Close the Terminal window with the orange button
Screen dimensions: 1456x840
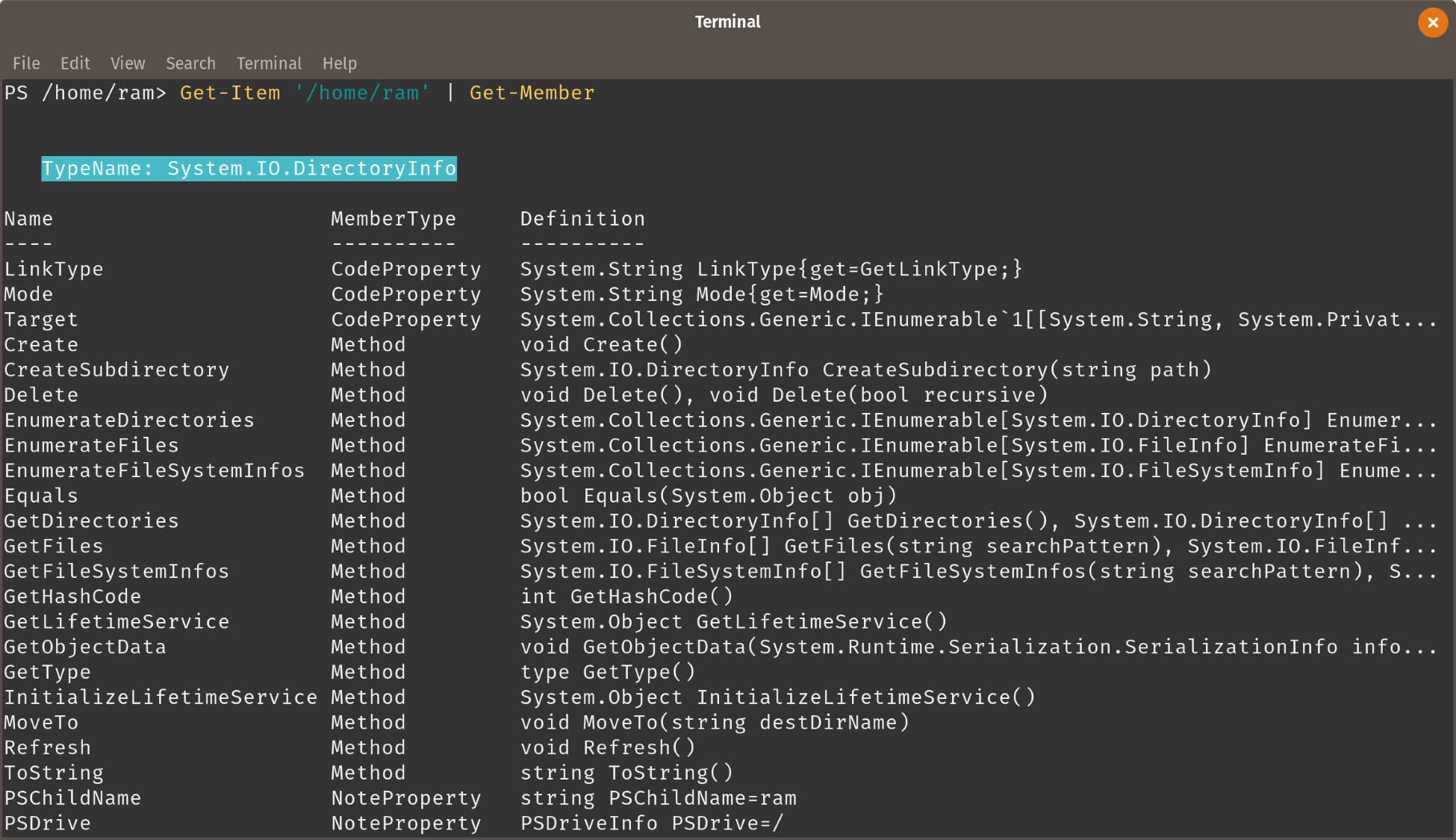1432,22
